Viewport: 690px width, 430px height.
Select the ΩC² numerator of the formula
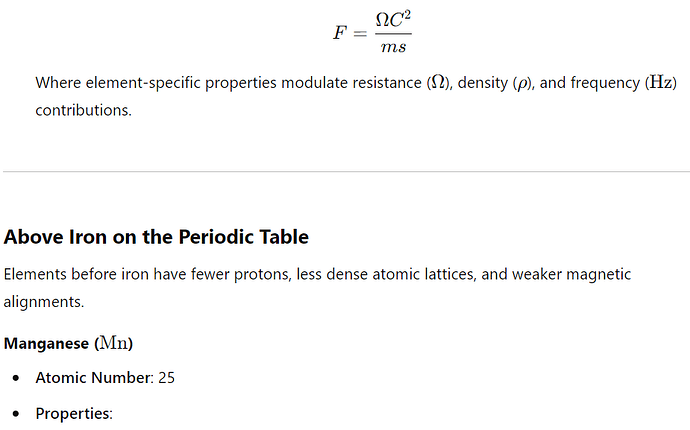(393, 20)
